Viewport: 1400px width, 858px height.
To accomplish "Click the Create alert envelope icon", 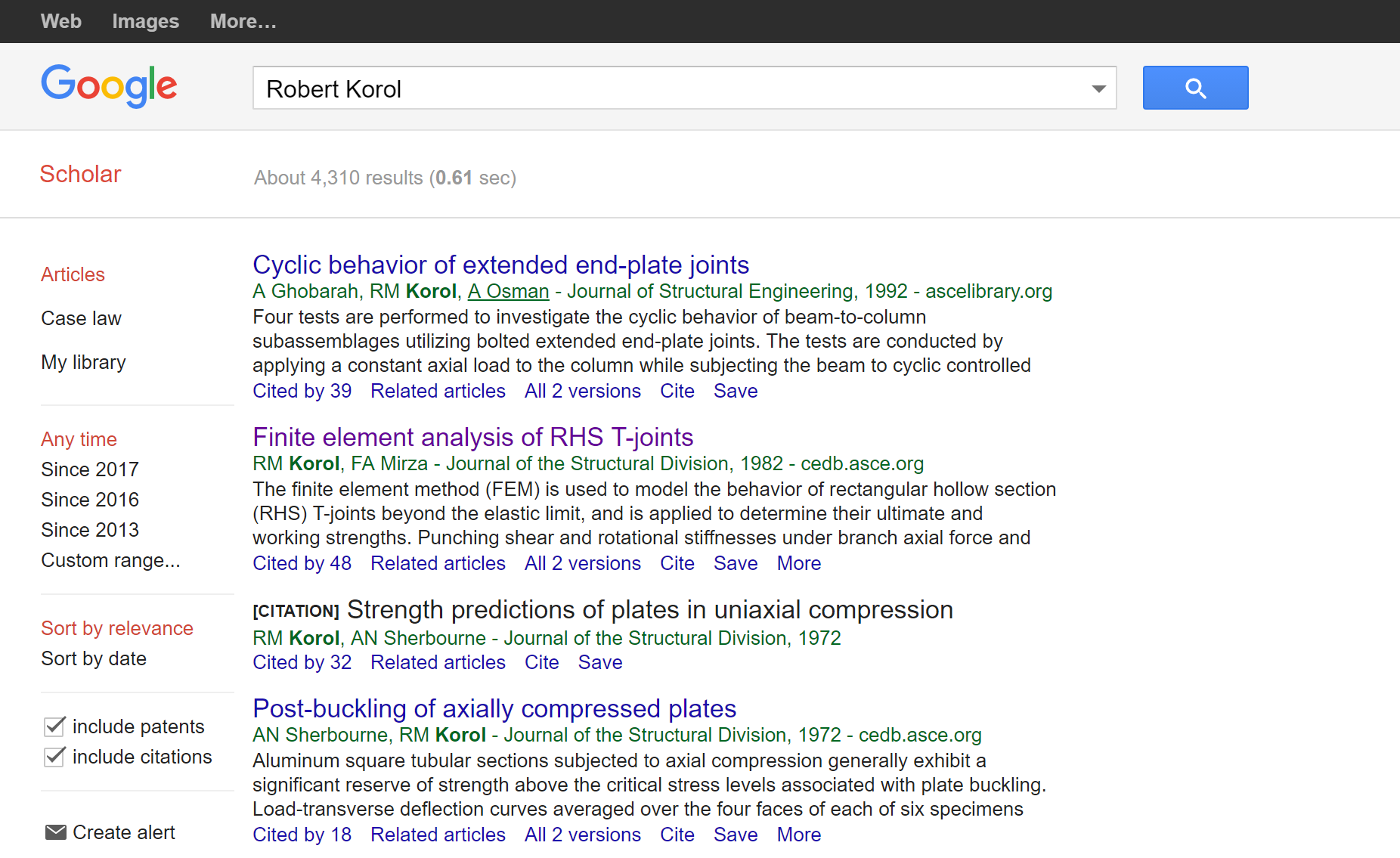I will pyautogui.click(x=55, y=832).
